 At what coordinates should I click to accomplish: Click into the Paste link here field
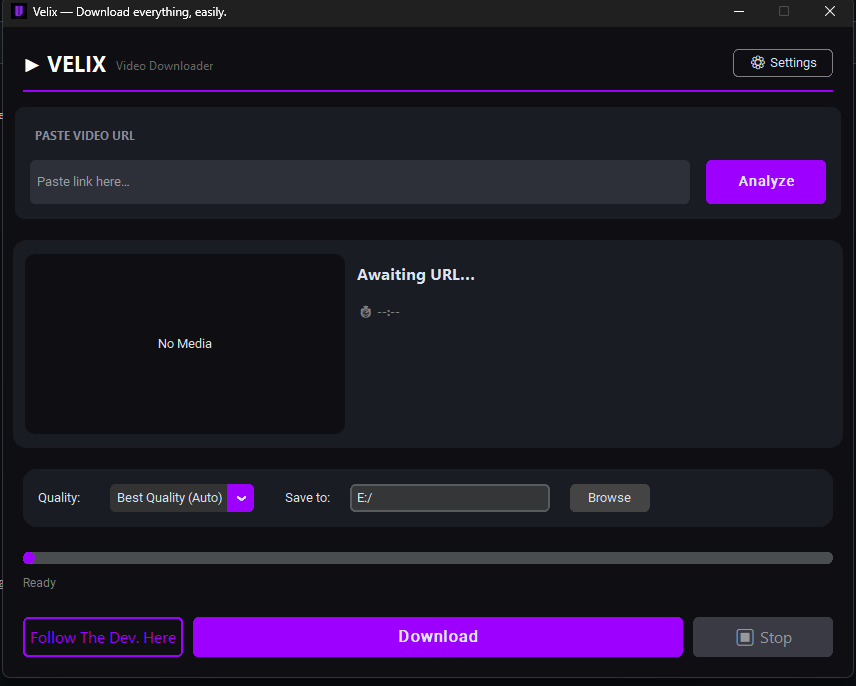coord(360,182)
